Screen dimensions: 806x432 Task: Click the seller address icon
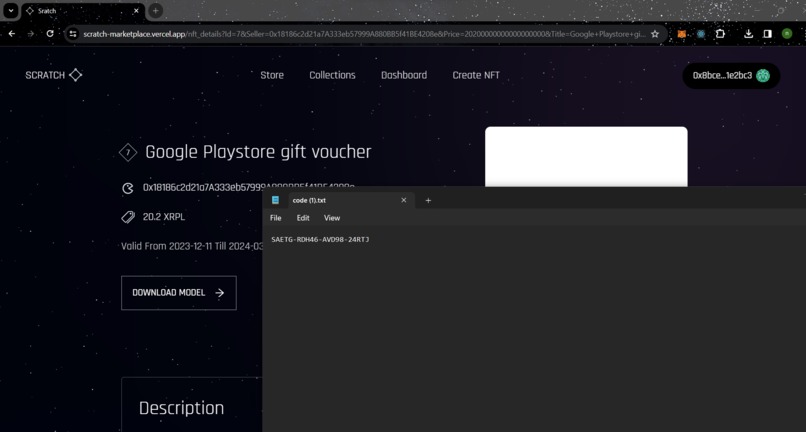pyautogui.click(x=127, y=188)
